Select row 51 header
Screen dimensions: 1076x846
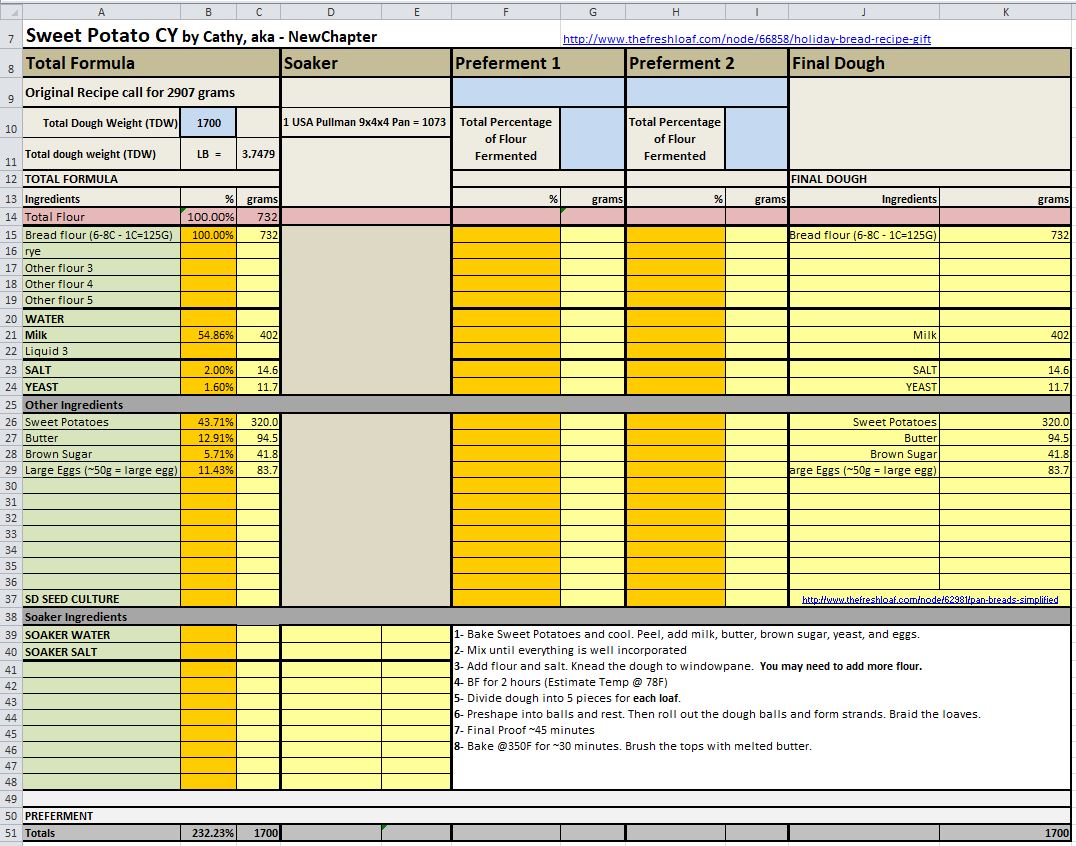point(10,833)
